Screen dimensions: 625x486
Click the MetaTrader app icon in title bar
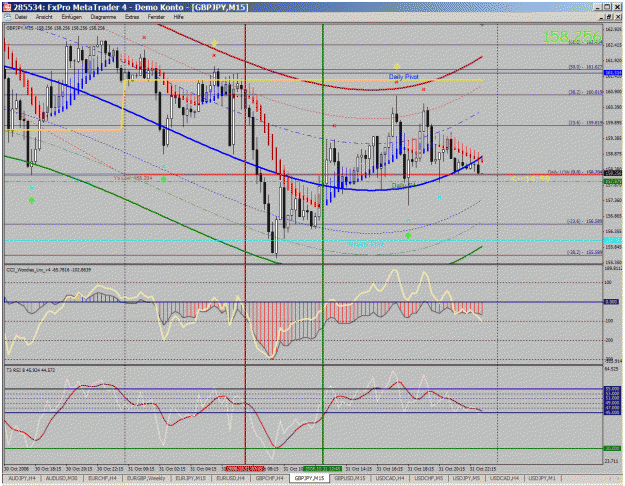pyautogui.click(x=6, y=7)
